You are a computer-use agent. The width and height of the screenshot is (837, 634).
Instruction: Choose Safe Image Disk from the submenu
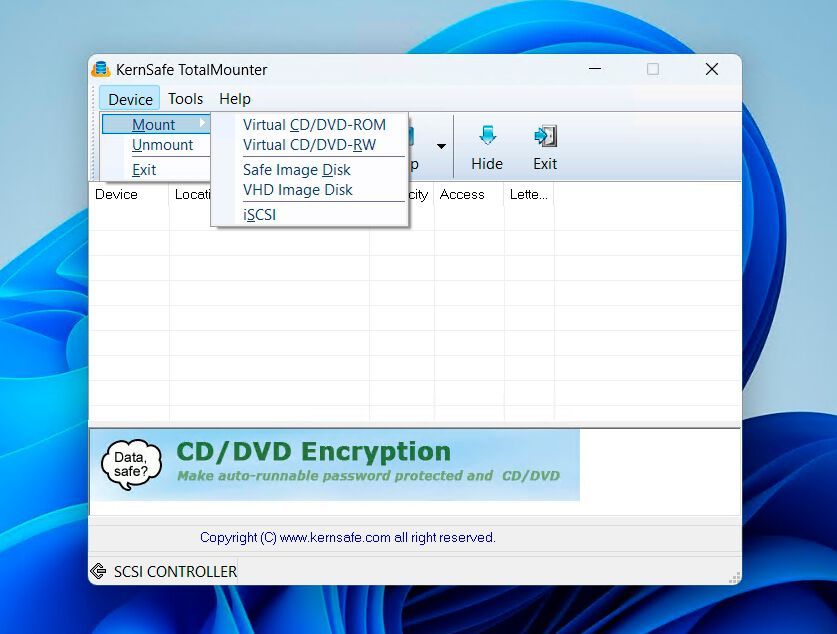point(295,170)
